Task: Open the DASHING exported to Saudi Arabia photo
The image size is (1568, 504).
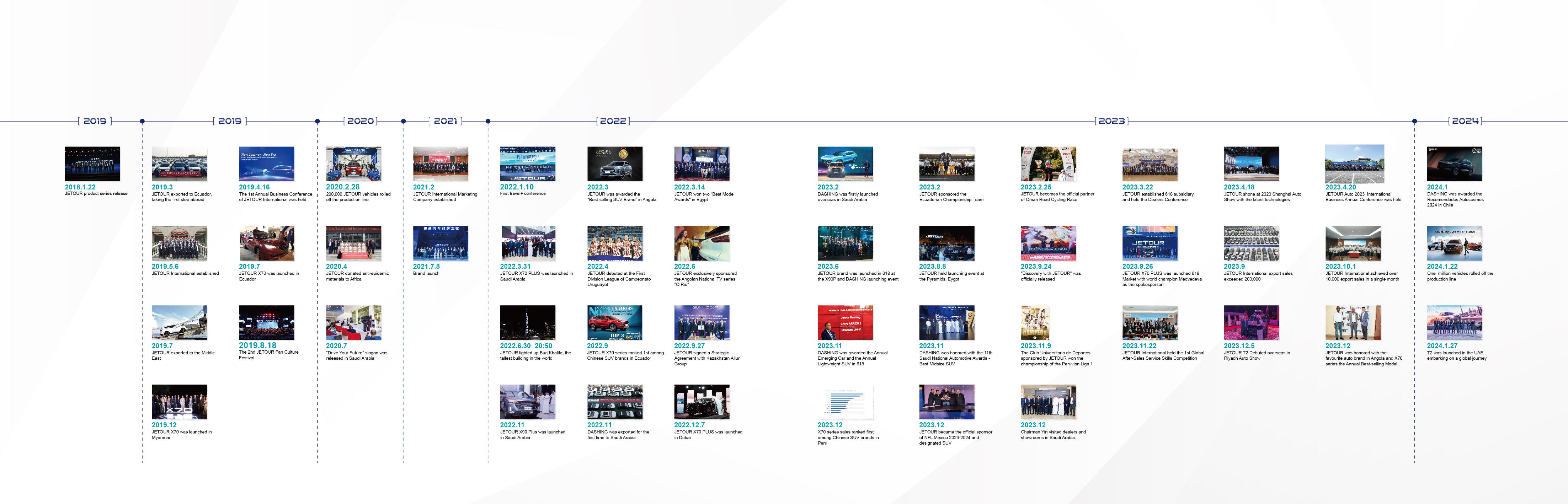Action: (x=615, y=402)
